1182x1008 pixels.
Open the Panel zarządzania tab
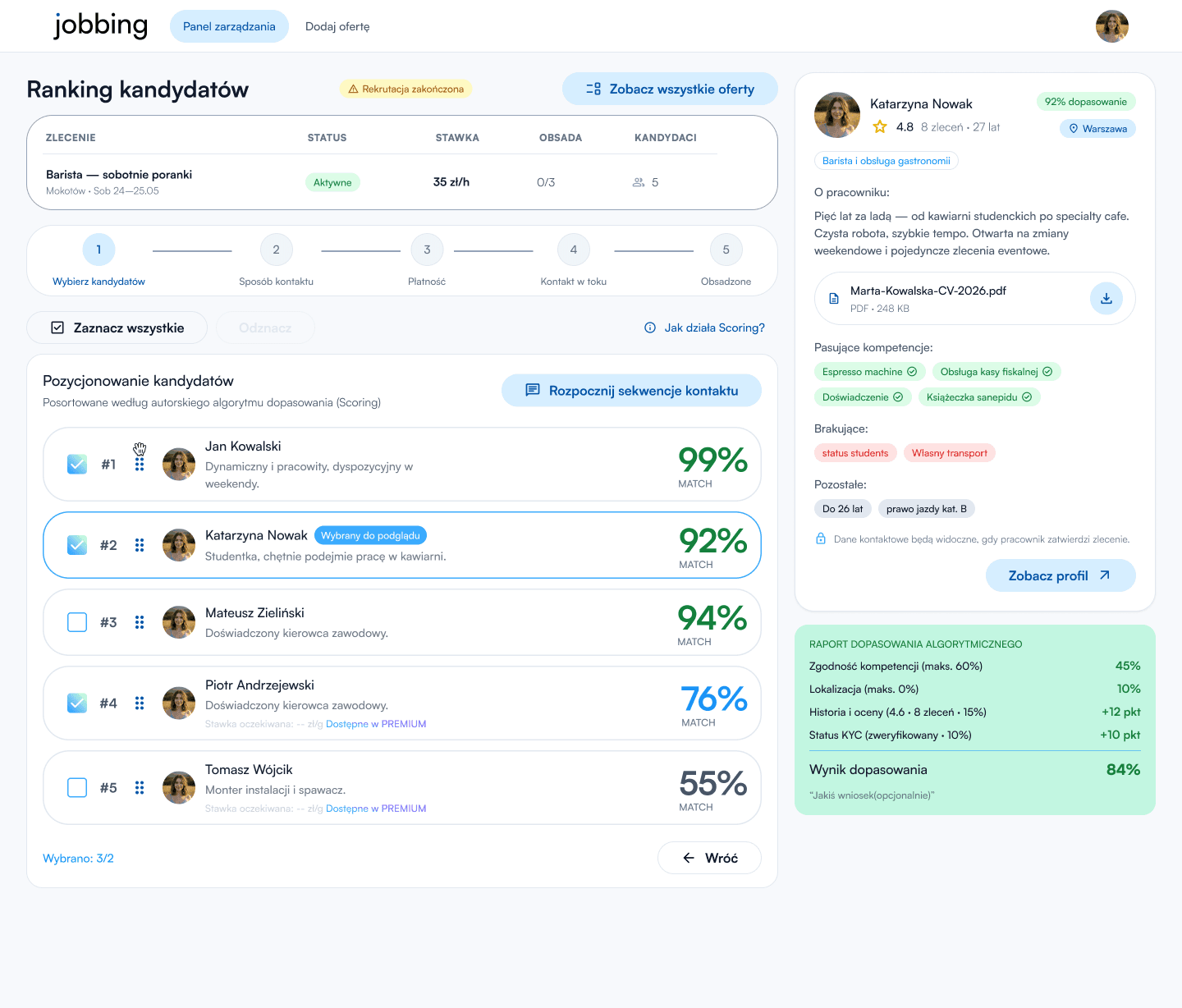[x=229, y=26]
